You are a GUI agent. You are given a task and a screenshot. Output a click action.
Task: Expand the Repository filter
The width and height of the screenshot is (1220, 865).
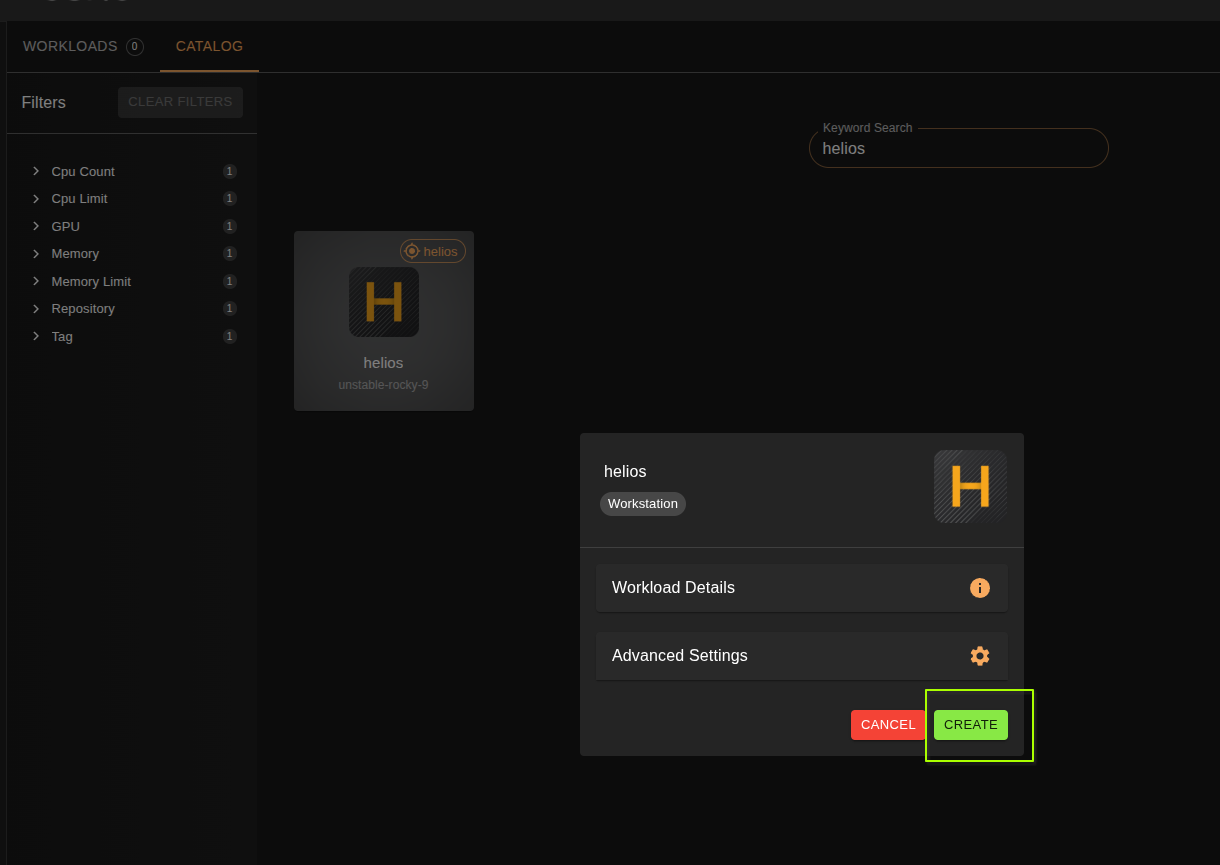[x=37, y=308]
